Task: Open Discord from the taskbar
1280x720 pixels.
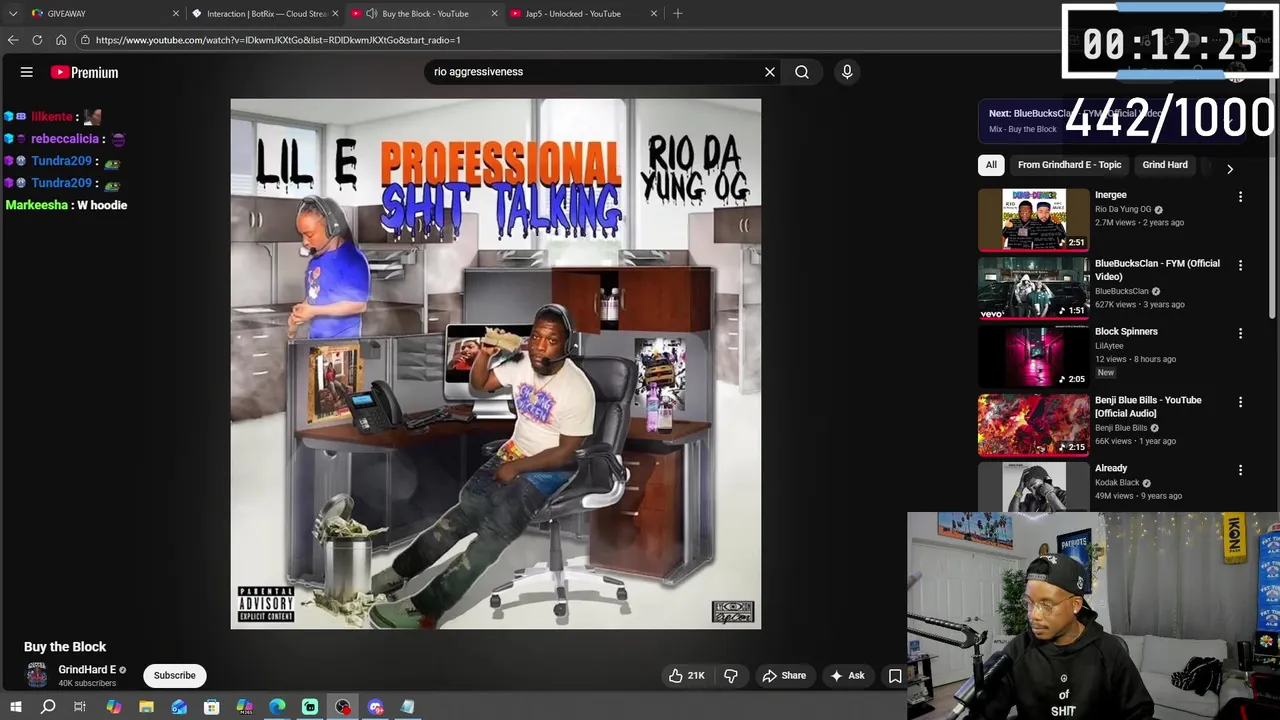Action: (x=376, y=707)
